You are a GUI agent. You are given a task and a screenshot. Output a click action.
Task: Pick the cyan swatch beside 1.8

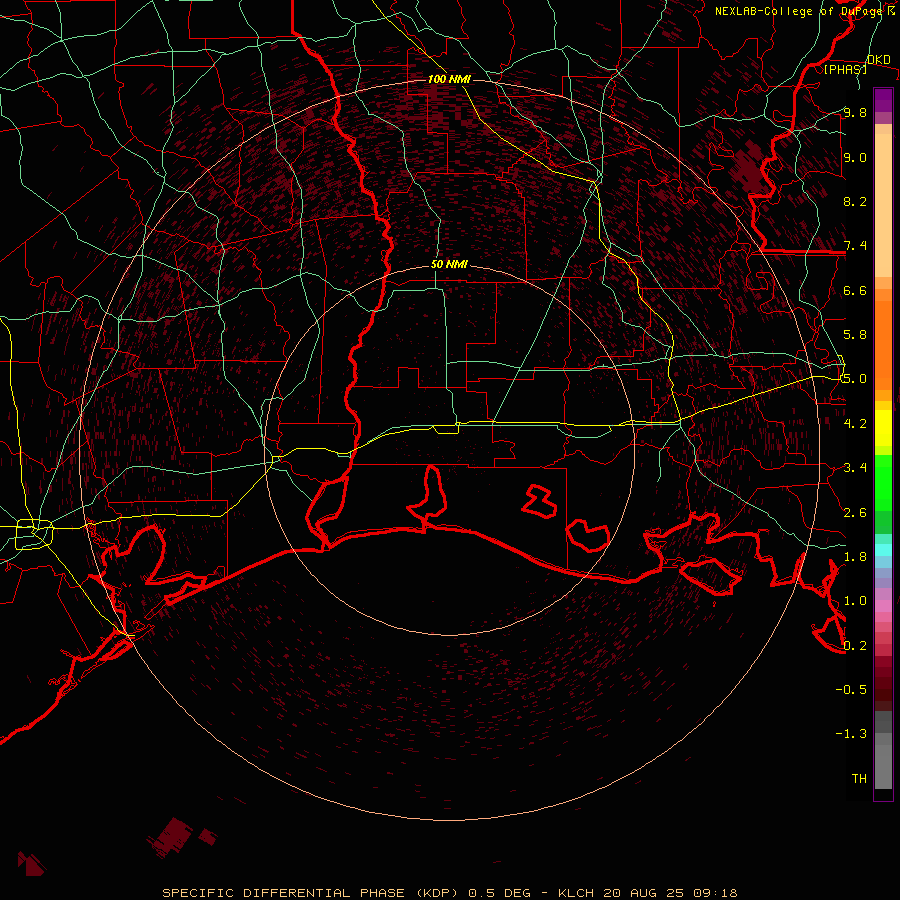[883, 550]
